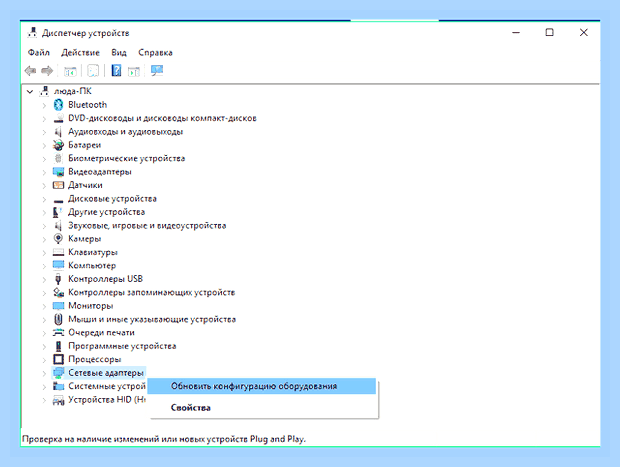This screenshot has height=467, width=620.
Task: Select Дисковые устройства row
Action: pos(112,199)
